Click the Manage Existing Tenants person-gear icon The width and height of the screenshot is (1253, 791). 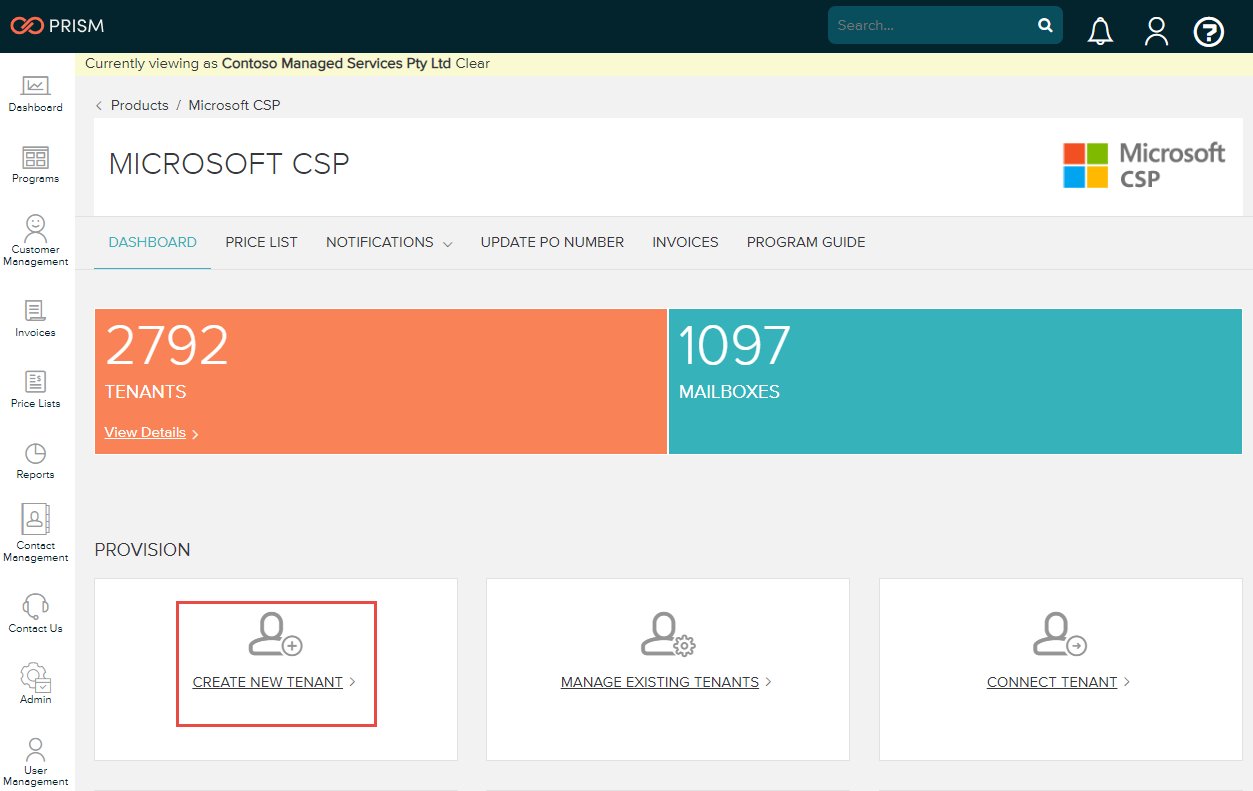[x=668, y=635]
